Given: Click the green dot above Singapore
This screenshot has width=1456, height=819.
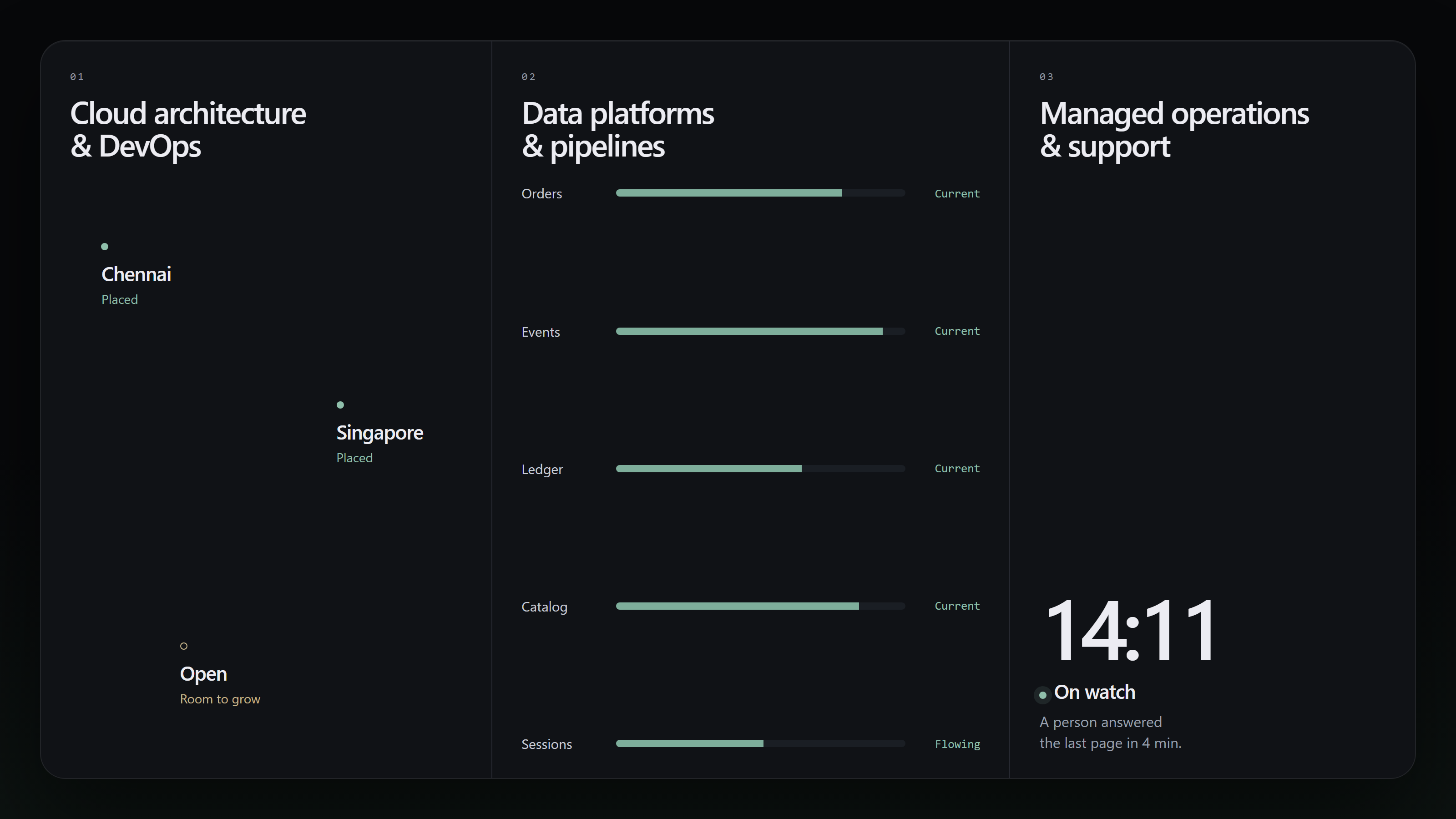Looking at the screenshot, I should tap(340, 404).
